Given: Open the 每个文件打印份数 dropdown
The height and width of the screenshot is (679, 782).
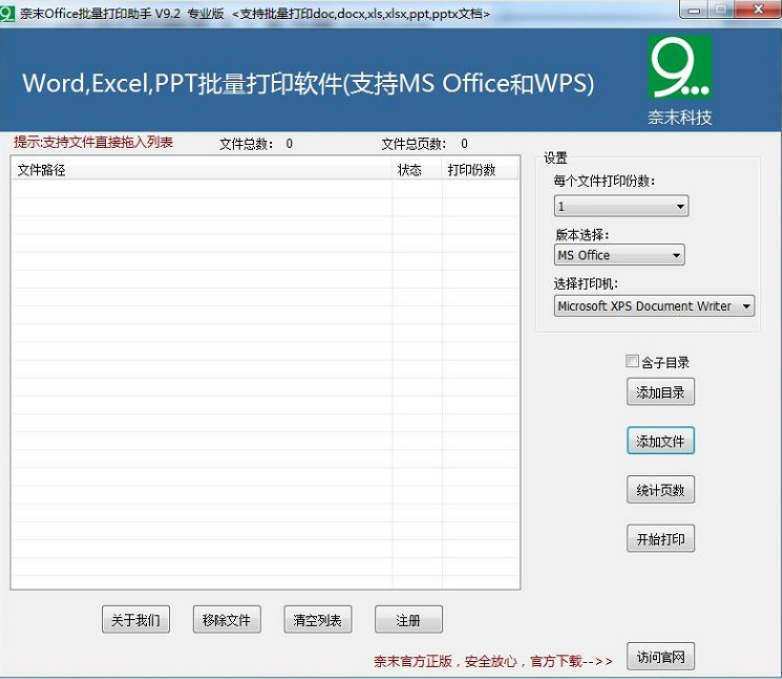Looking at the screenshot, I should [x=621, y=206].
